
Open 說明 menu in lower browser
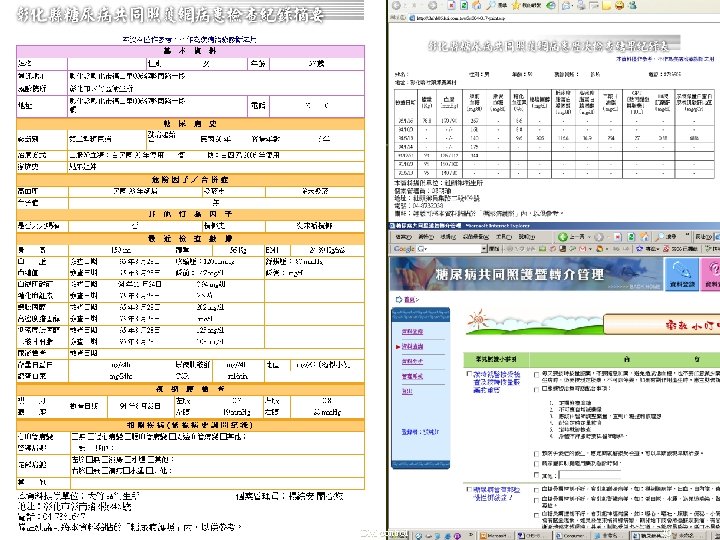pyautogui.click(x=527, y=237)
